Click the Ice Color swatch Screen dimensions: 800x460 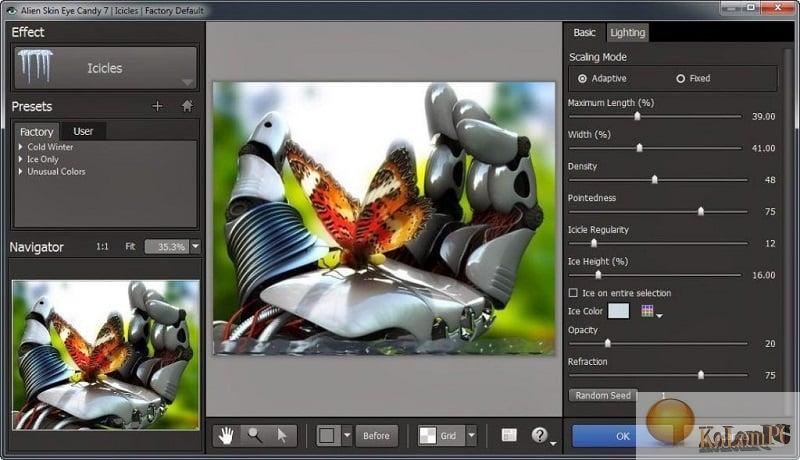618,311
